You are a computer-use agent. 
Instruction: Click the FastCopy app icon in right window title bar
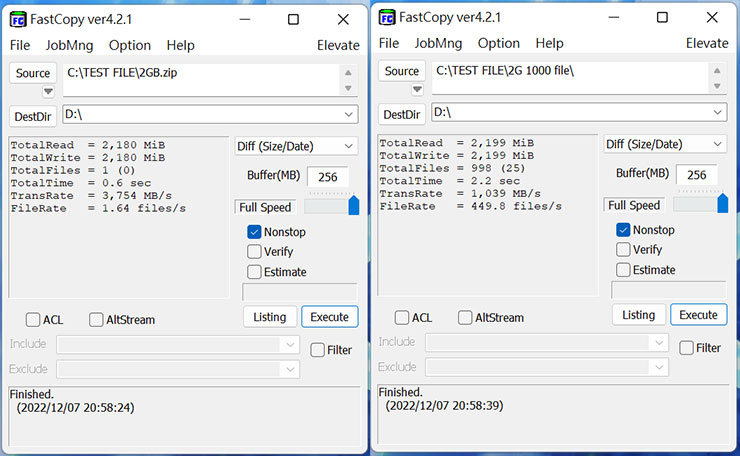click(x=387, y=17)
